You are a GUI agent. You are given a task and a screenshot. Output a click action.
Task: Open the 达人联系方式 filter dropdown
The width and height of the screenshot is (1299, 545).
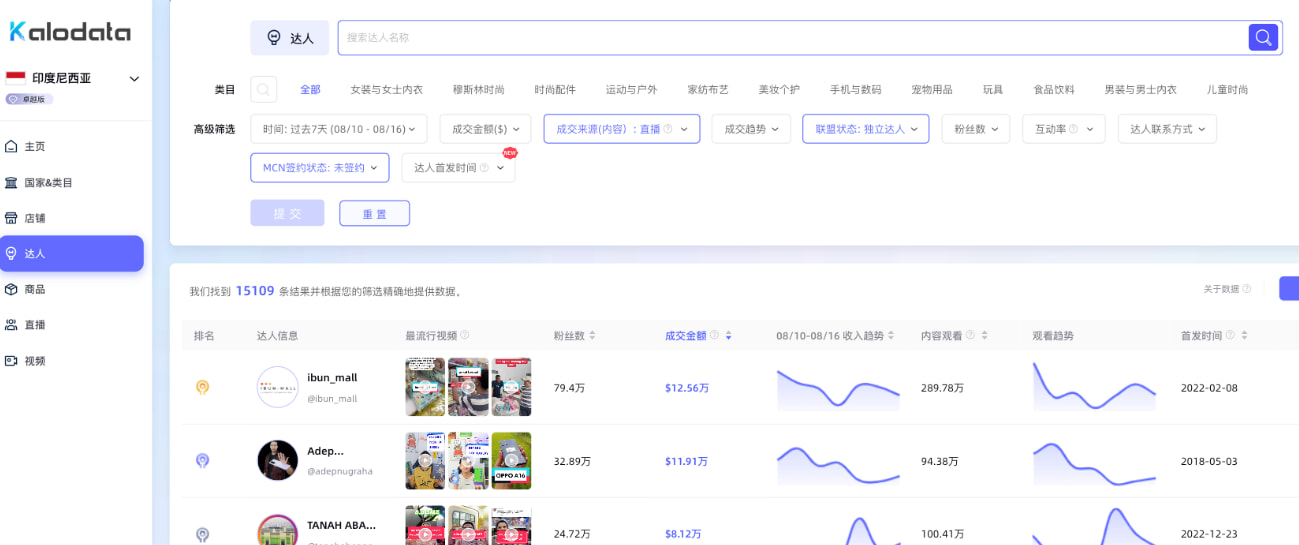(x=1167, y=129)
